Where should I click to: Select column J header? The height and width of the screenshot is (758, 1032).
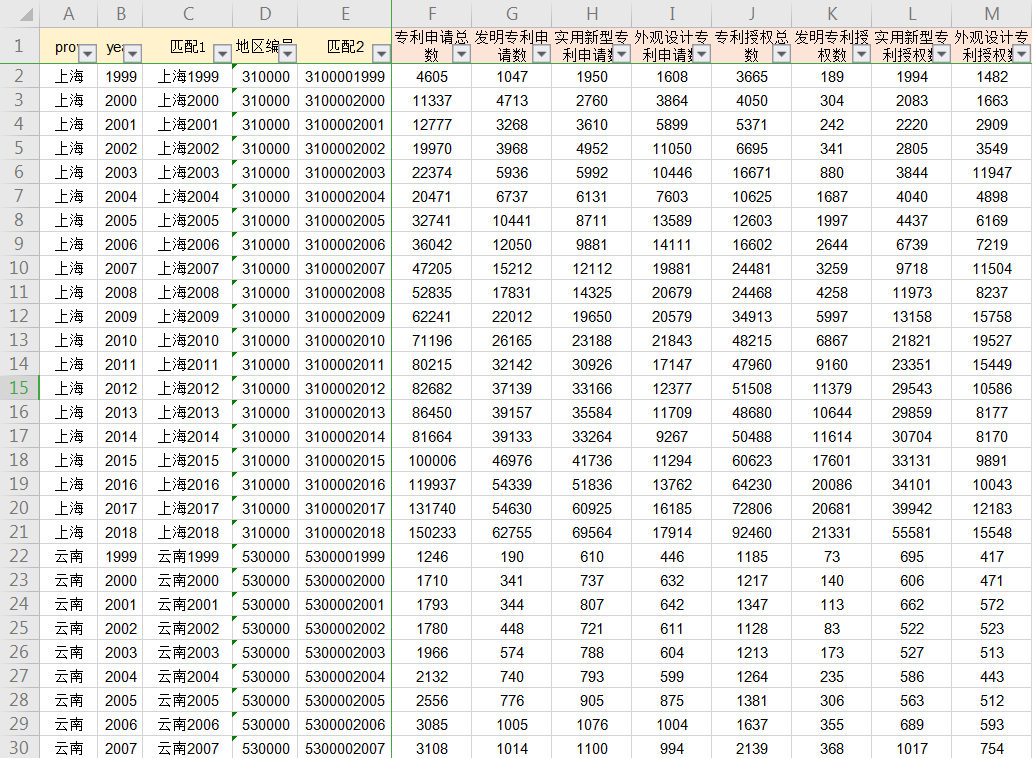click(752, 13)
